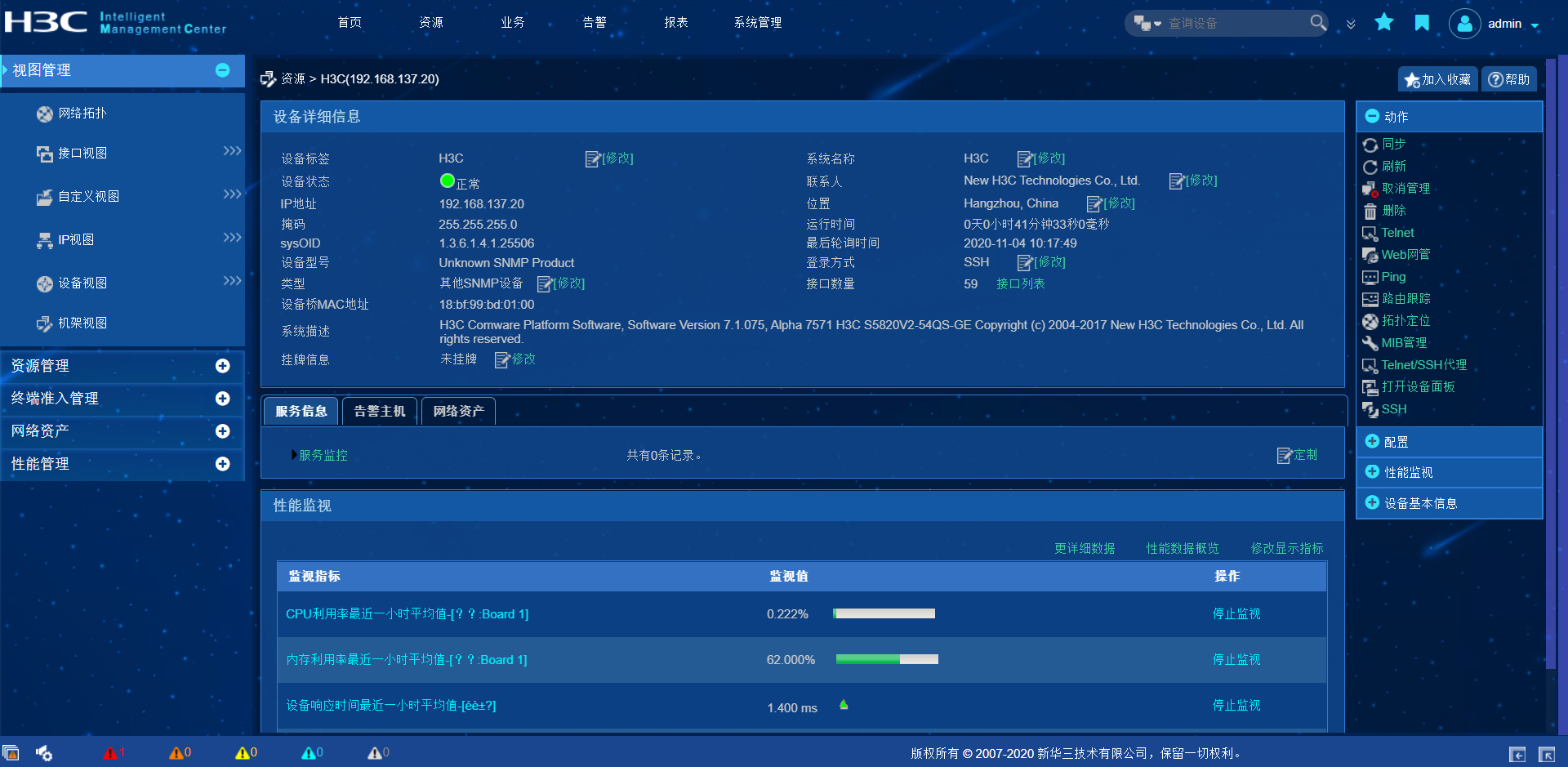
Task: Click the Ping action icon
Action: (x=1370, y=277)
